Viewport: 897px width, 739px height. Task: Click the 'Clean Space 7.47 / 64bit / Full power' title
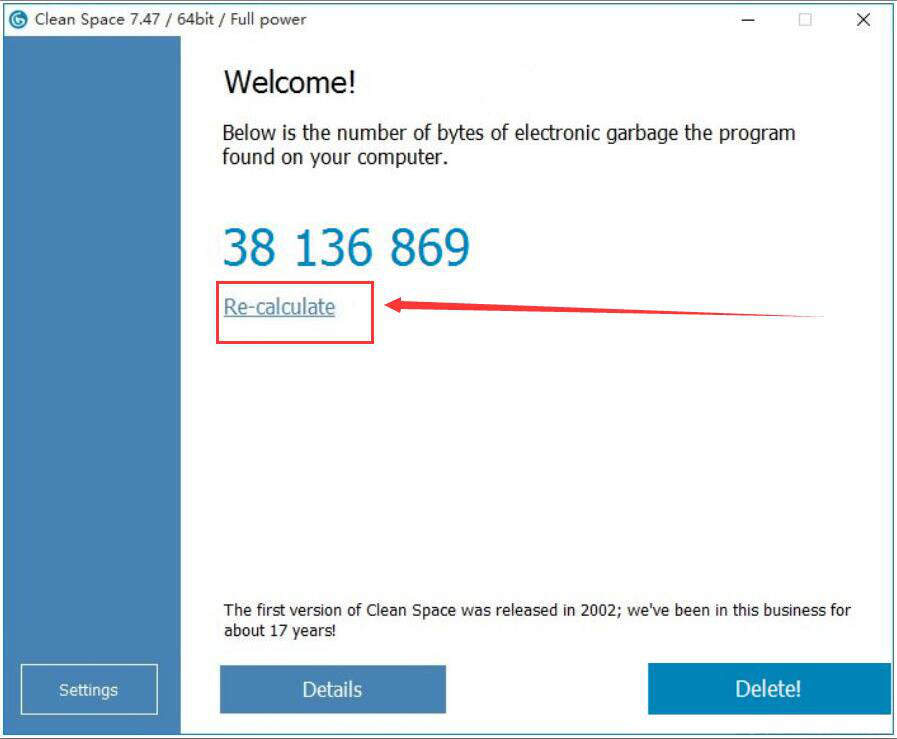tap(170, 19)
